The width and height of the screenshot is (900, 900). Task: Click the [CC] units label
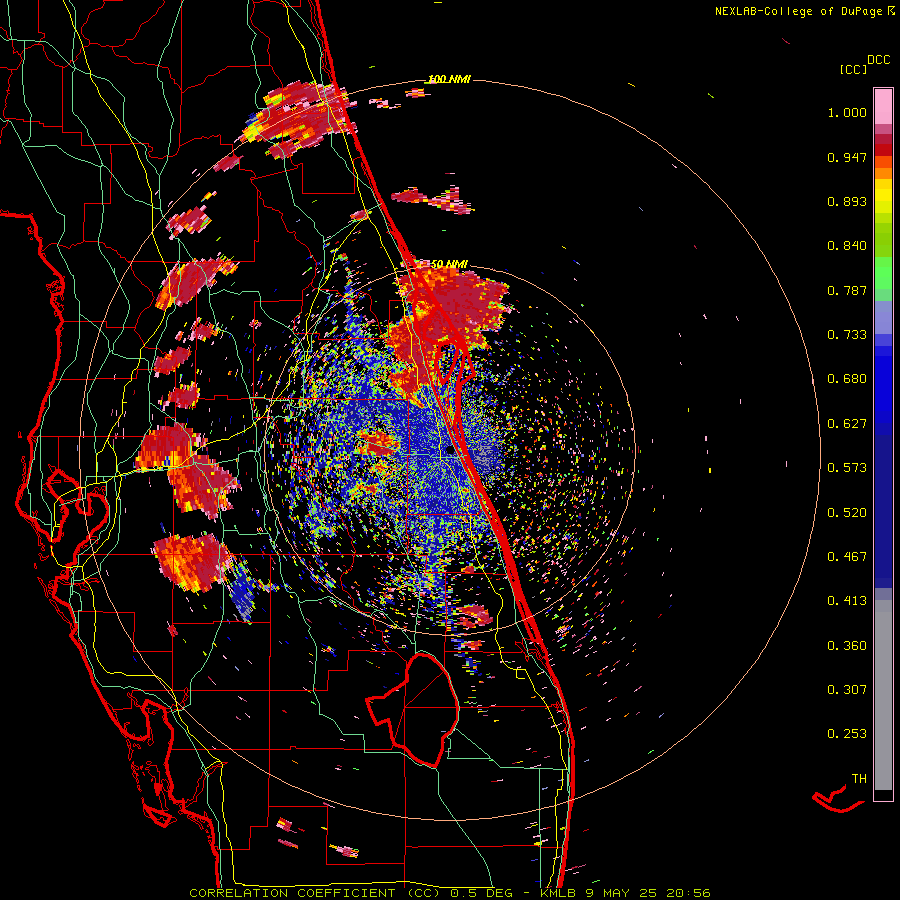pyautogui.click(x=853, y=69)
